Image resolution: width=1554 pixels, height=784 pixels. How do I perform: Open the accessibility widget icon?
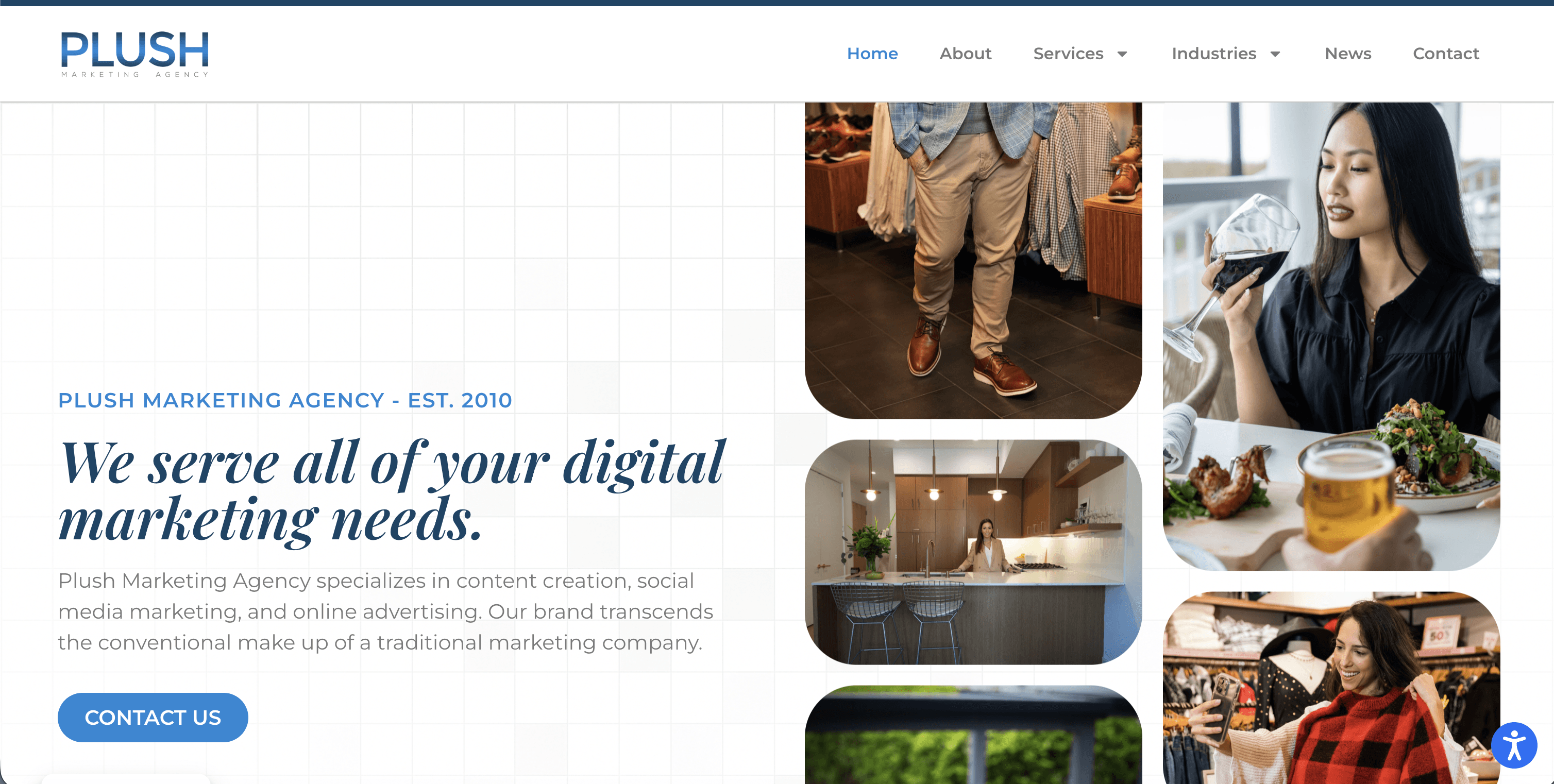click(1514, 745)
